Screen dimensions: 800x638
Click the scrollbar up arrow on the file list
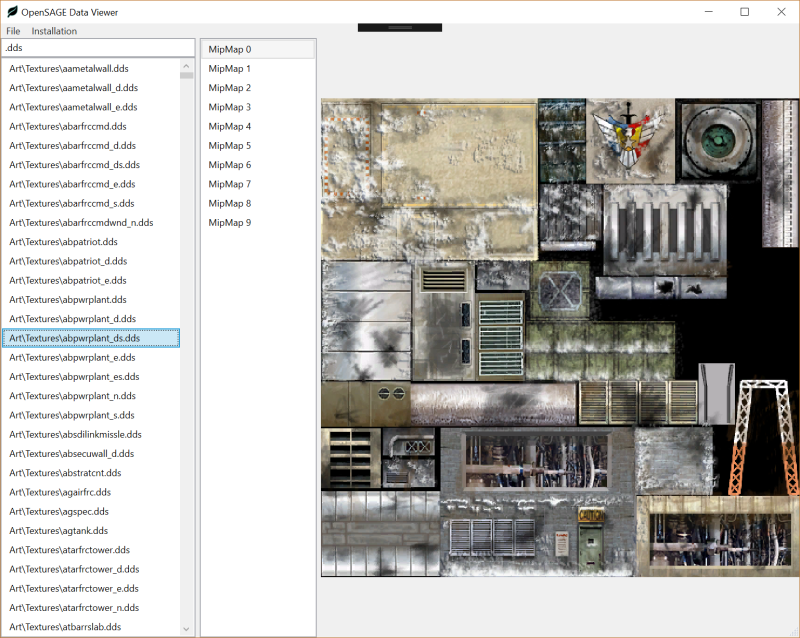tap(187, 68)
